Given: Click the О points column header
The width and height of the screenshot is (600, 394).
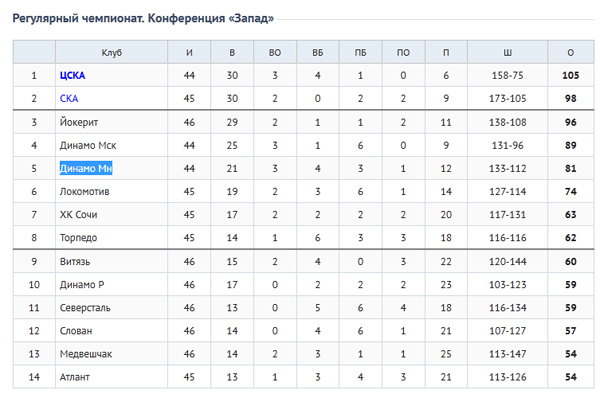Looking at the screenshot, I should 571,52.
